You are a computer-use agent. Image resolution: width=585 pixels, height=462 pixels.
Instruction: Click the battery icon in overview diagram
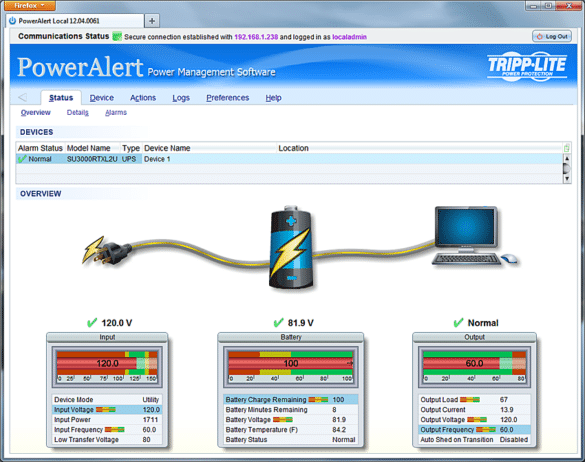tap(291, 247)
